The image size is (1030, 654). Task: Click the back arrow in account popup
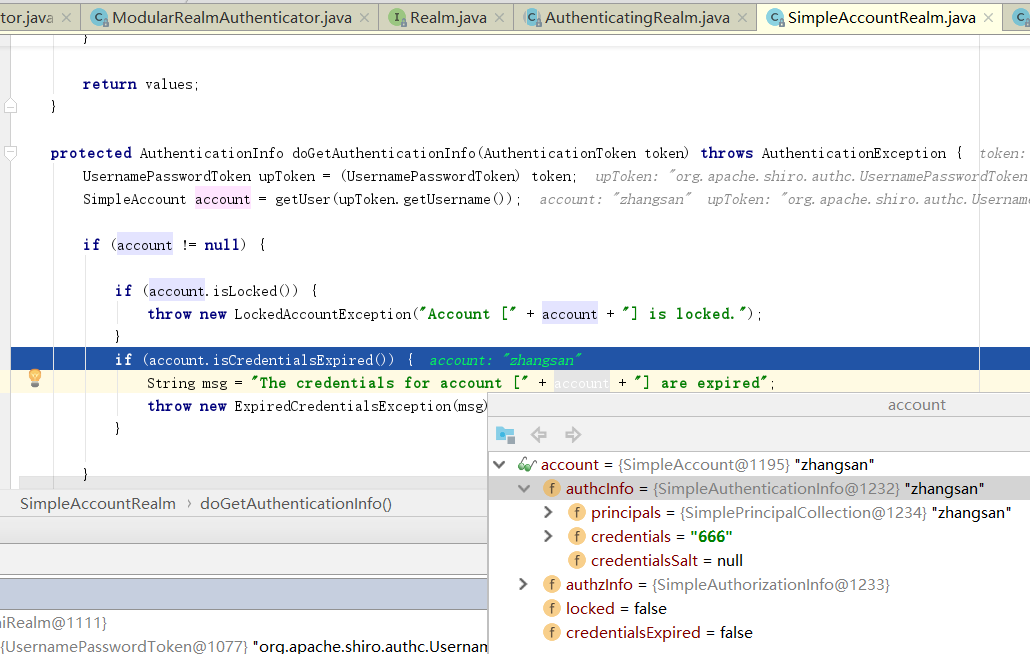coord(539,435)
